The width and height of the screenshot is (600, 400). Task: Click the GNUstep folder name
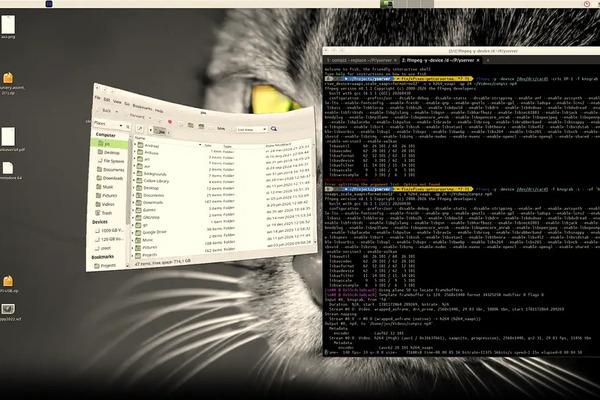coord(151,217)
